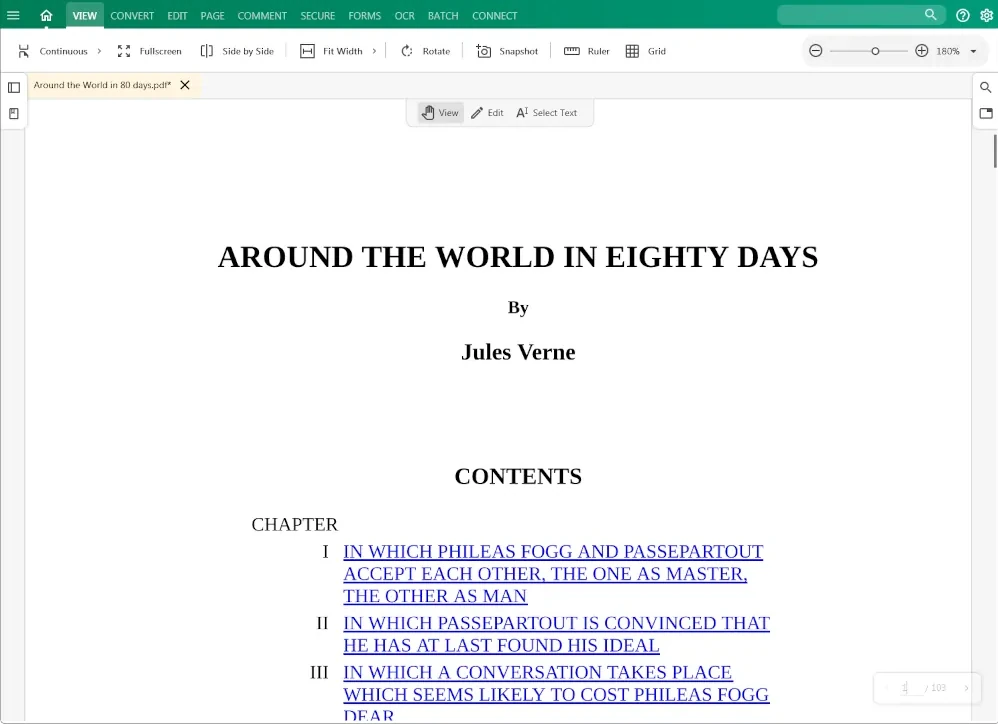Switch to the CONVERT tab
This screenshot has width=998, height=724.
(132, 15)
